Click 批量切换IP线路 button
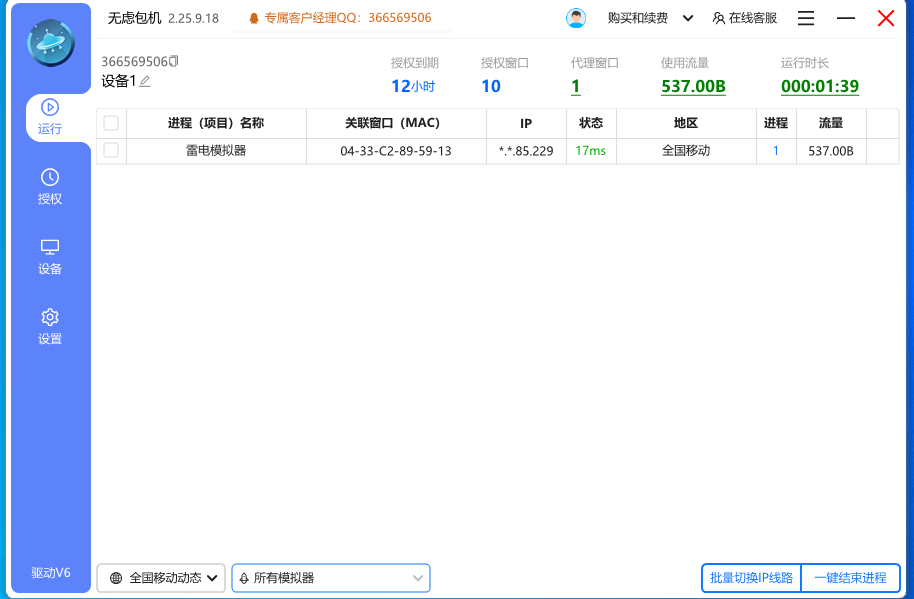Screen dimensions: 914x599 coord(751,578)
